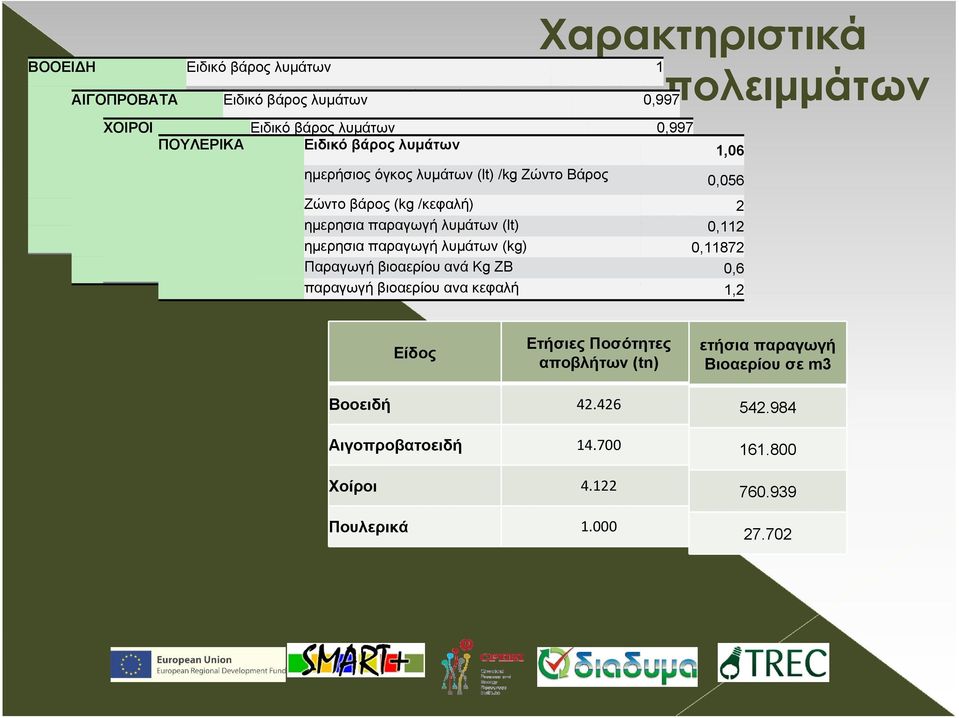Screen dimensions: 959x718
Task: Click the ΧΟΙΡΟΙ heading
Action: pyautogui.click(x=128, y=127)
